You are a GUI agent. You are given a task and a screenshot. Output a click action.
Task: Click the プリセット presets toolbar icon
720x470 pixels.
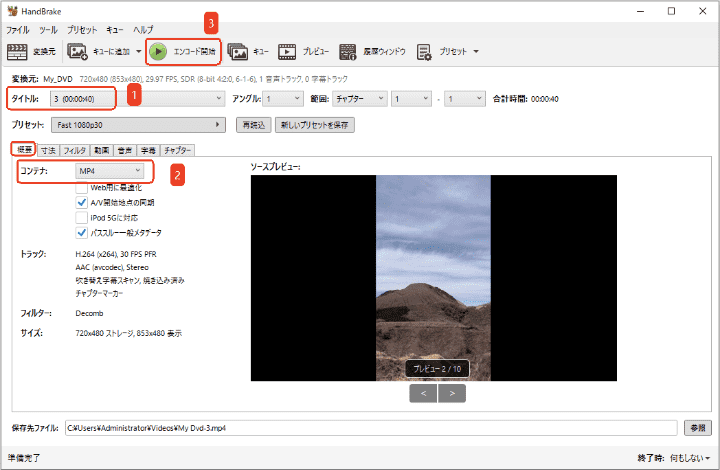point(424,51)
